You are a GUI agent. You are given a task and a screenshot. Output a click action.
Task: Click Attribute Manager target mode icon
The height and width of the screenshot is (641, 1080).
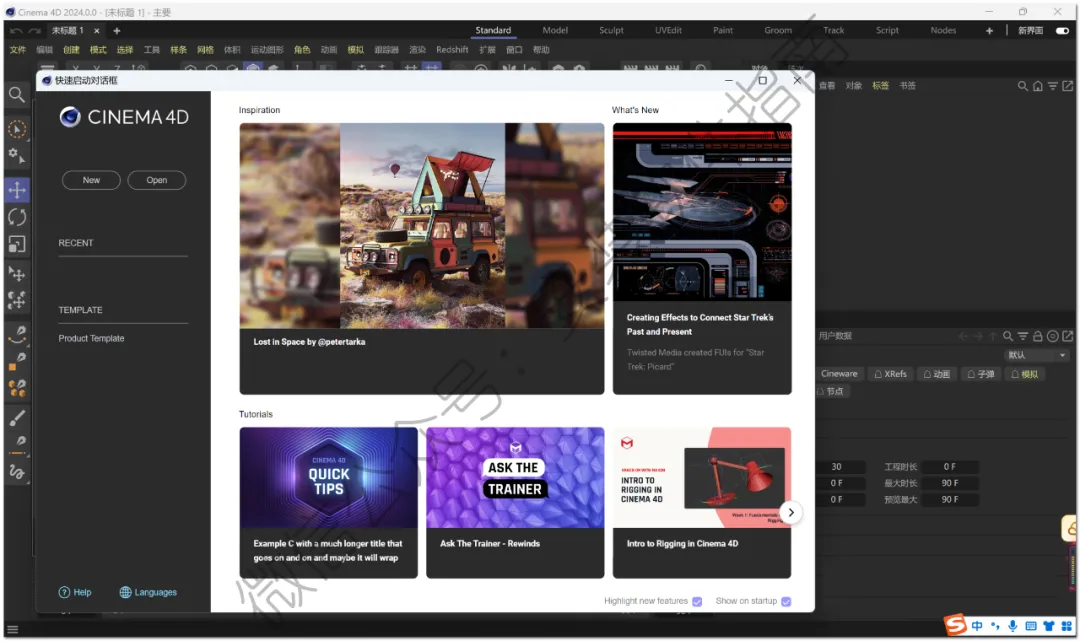(x=1052, y=336)
